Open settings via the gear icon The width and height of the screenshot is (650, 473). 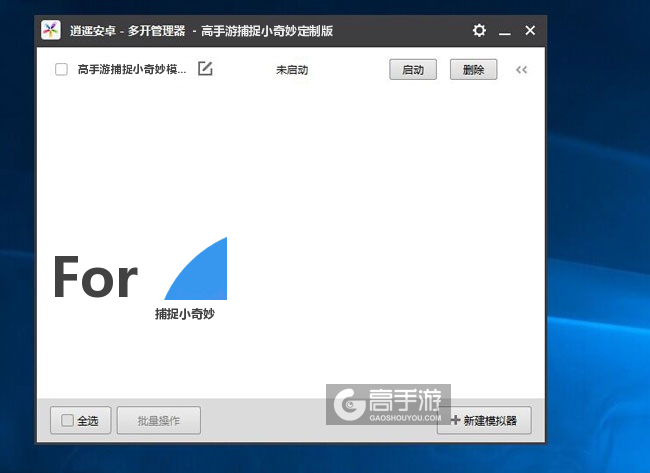479,31
